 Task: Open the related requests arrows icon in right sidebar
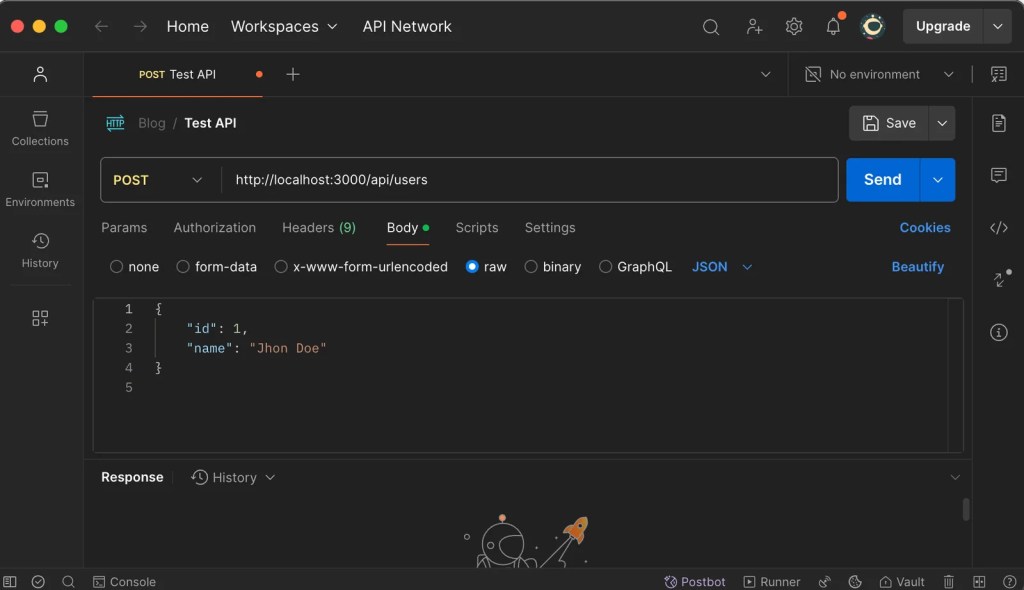point(1001,279)
